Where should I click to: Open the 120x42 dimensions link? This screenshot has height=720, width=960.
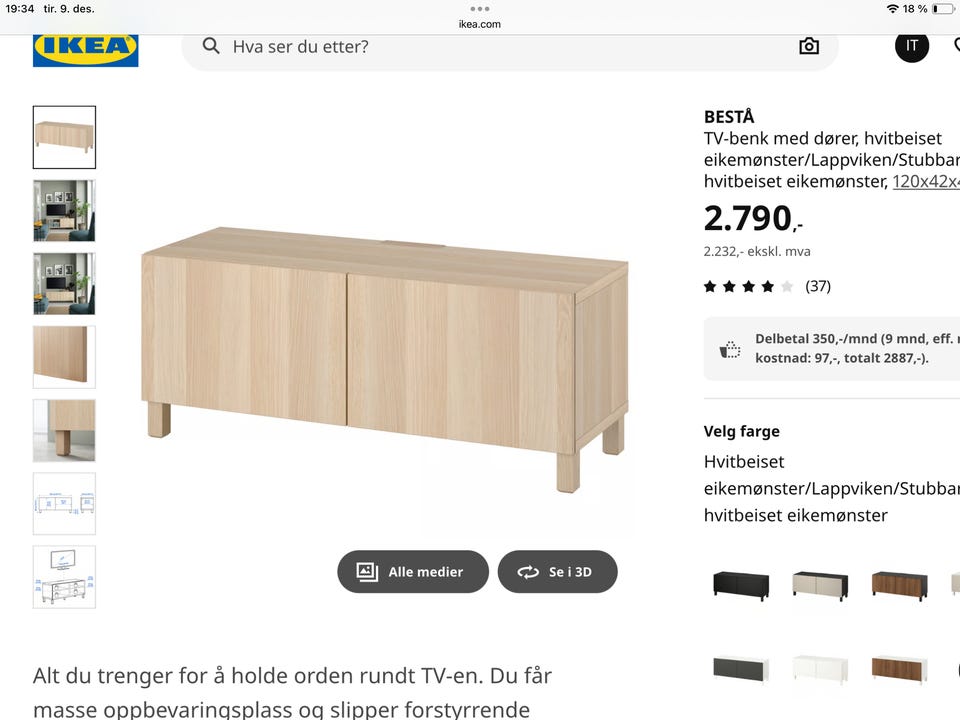pos(926,181)
